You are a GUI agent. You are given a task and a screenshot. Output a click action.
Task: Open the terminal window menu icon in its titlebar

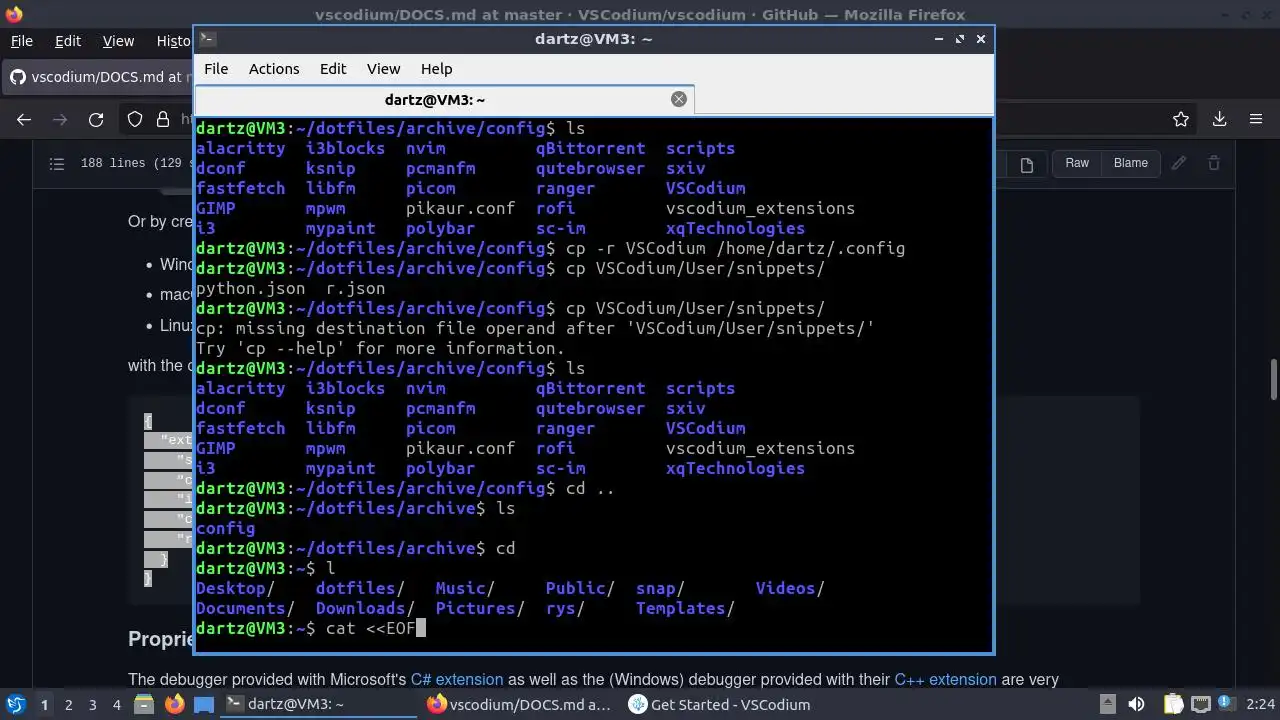(206, 39)
